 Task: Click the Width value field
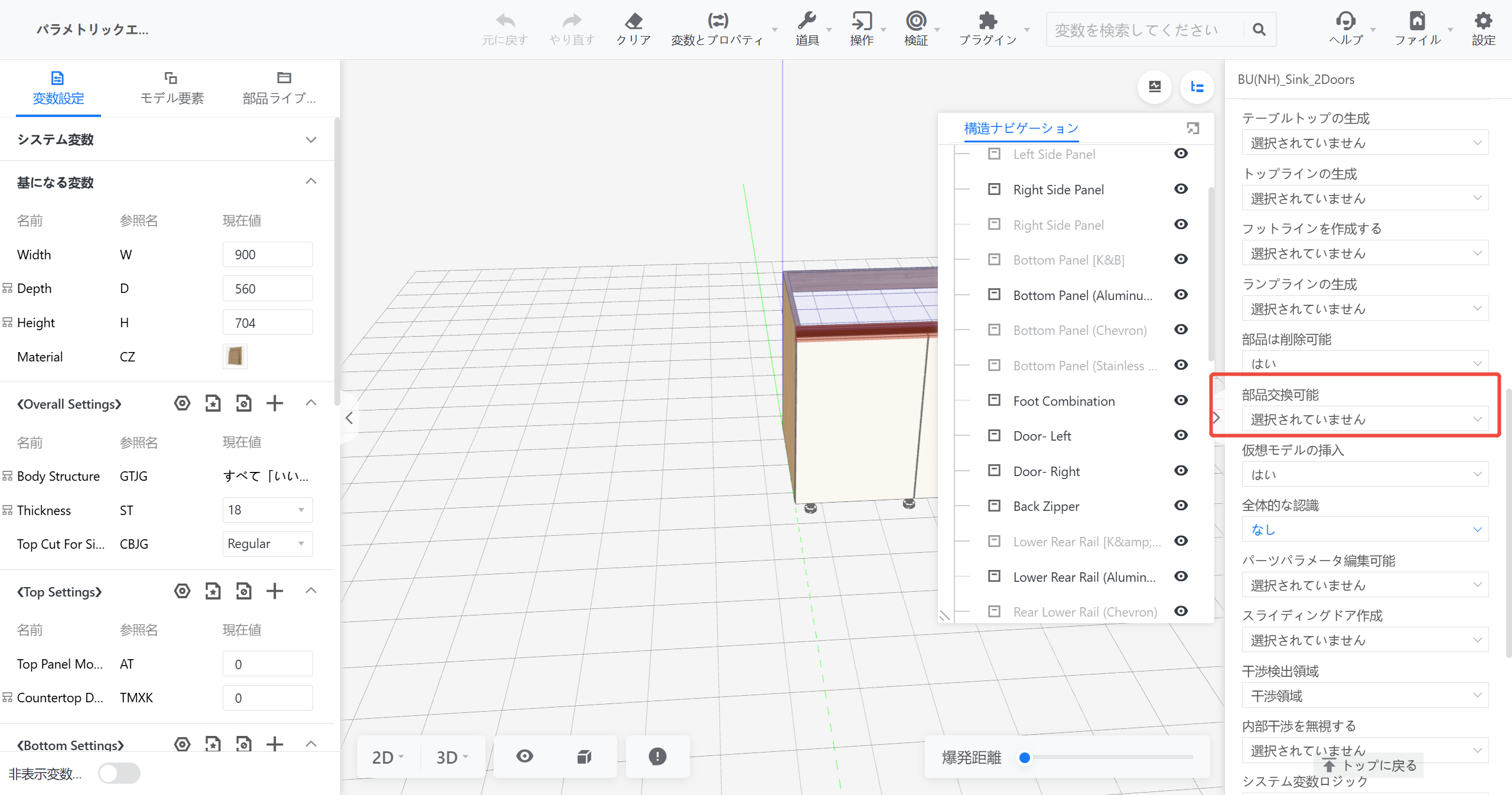268,255
